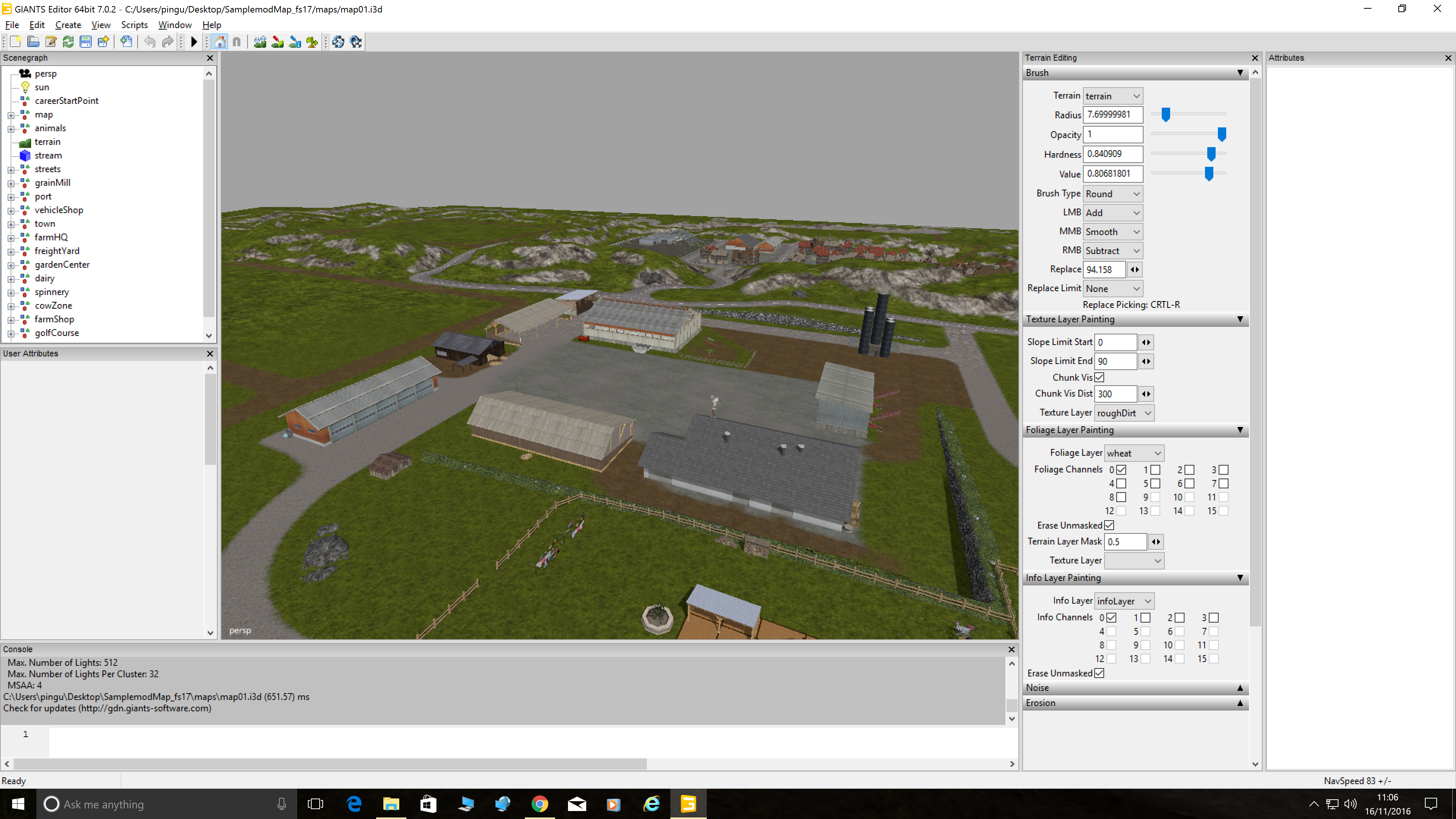Enable Info Channel 2
Screen dimensions: 1456x819
(x=1180, y=618)
